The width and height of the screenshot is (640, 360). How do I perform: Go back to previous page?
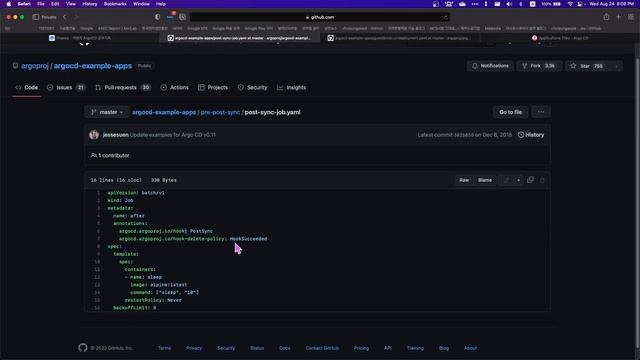(x=64, y=17)
